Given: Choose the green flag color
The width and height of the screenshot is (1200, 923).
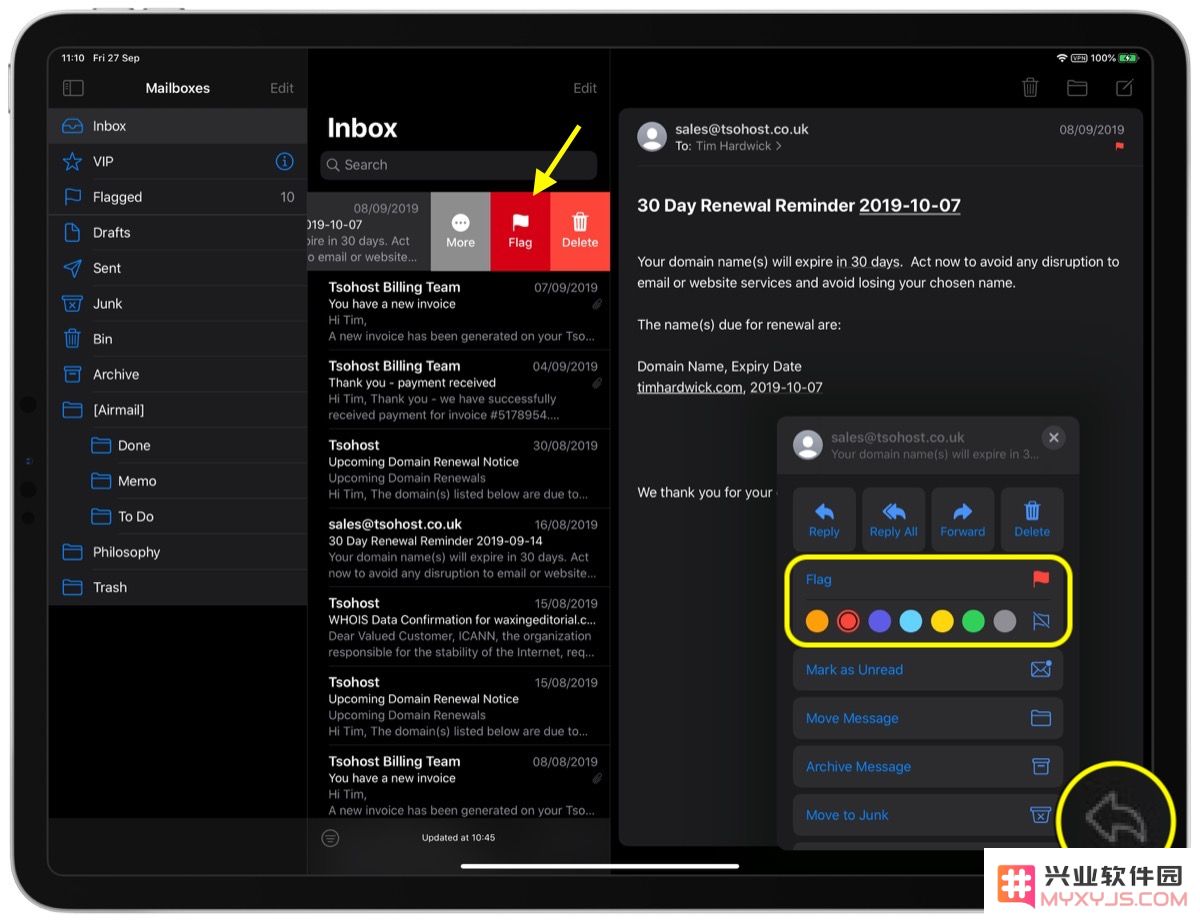Looking at the screenshot, I should pos(973,621).
